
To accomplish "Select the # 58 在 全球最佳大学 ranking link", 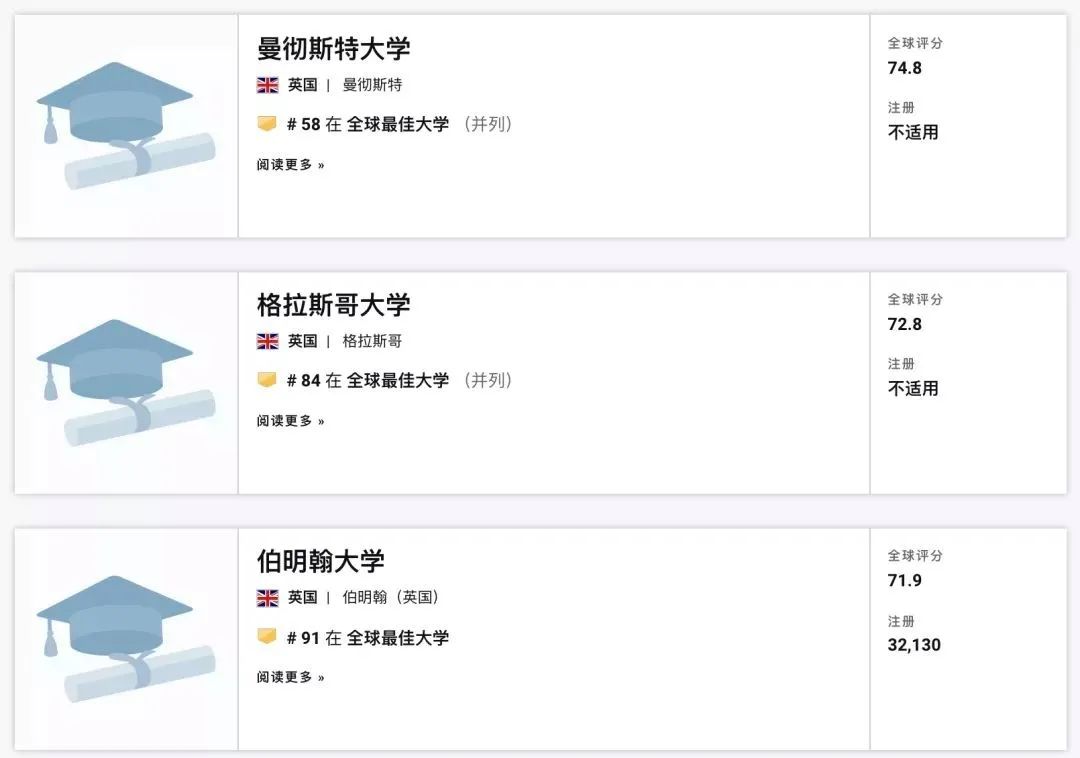I will click(368, 124).
